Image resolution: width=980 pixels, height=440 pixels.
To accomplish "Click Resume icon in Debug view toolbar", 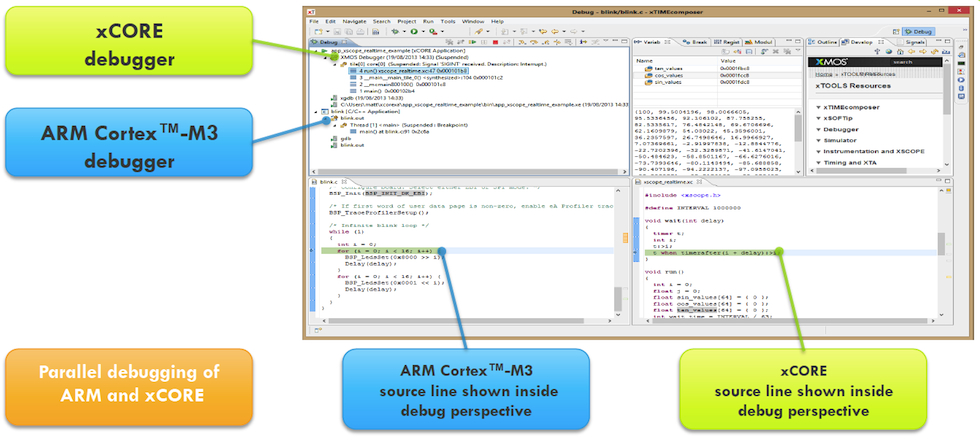I will pos(472,42).
